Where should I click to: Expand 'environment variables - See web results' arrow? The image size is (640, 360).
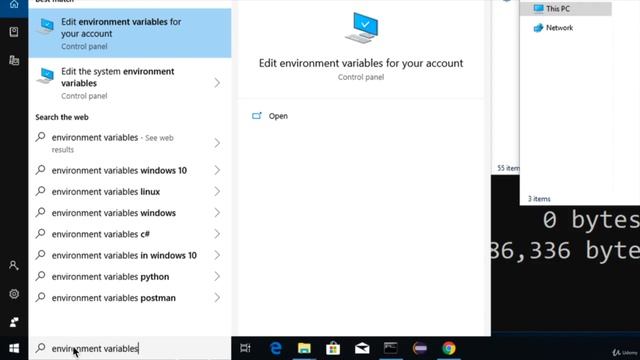217,143
